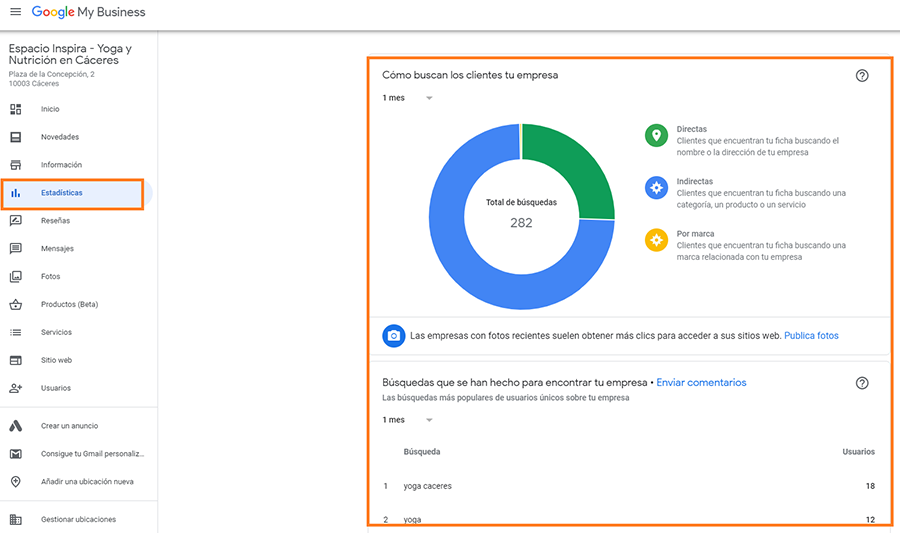Click the blue indirect segment of donut chart

(x=470, y=280)
